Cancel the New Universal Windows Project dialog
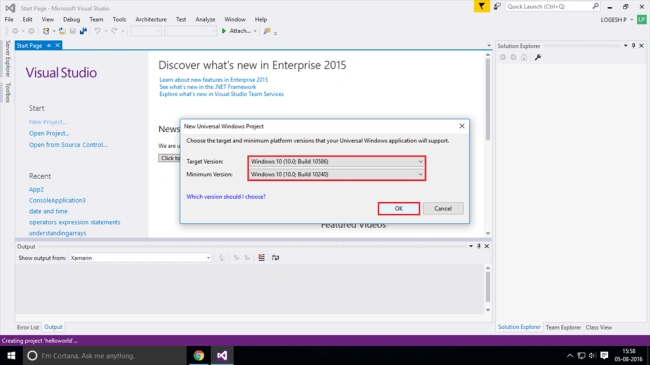 (443, 208)
